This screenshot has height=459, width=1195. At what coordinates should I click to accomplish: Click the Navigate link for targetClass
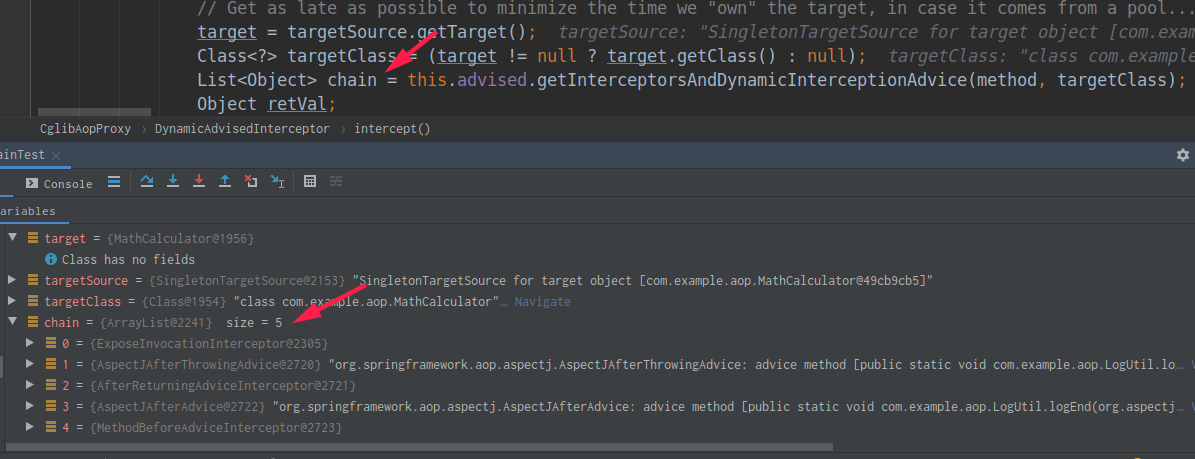pos(542,302)
